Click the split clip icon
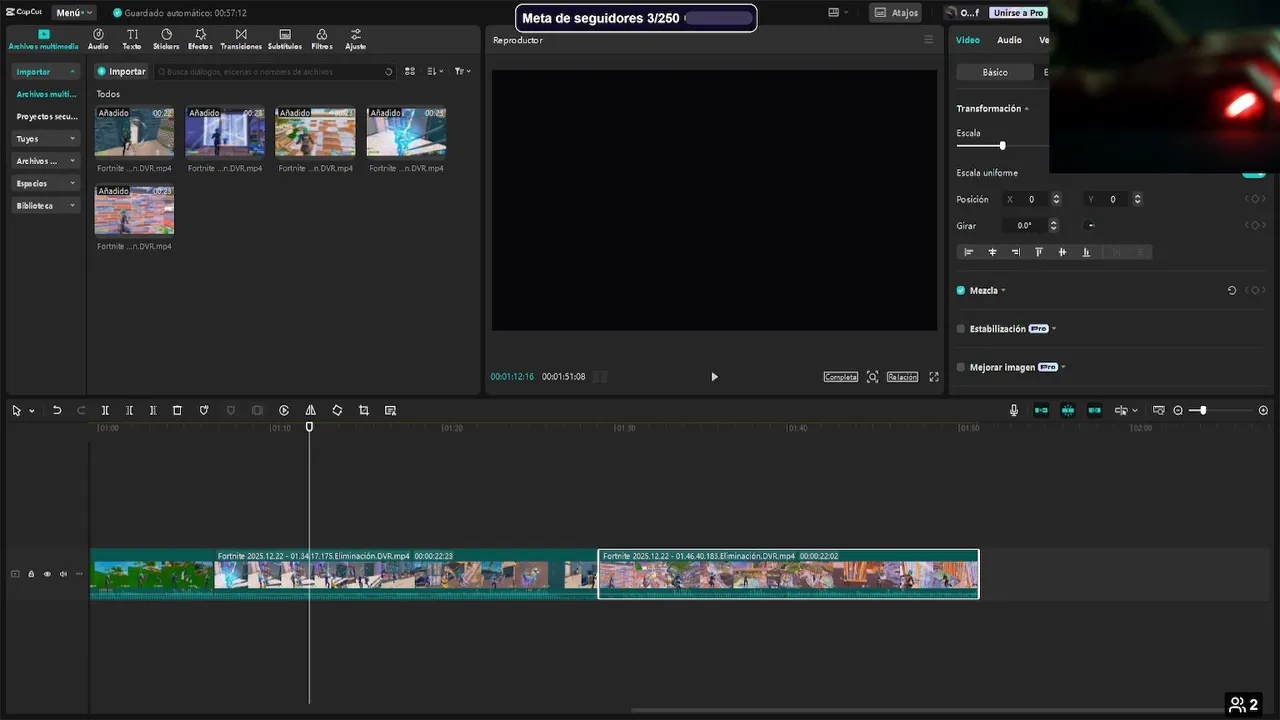Viewport: 1280px width, 720px height. (x=105, y=410)
